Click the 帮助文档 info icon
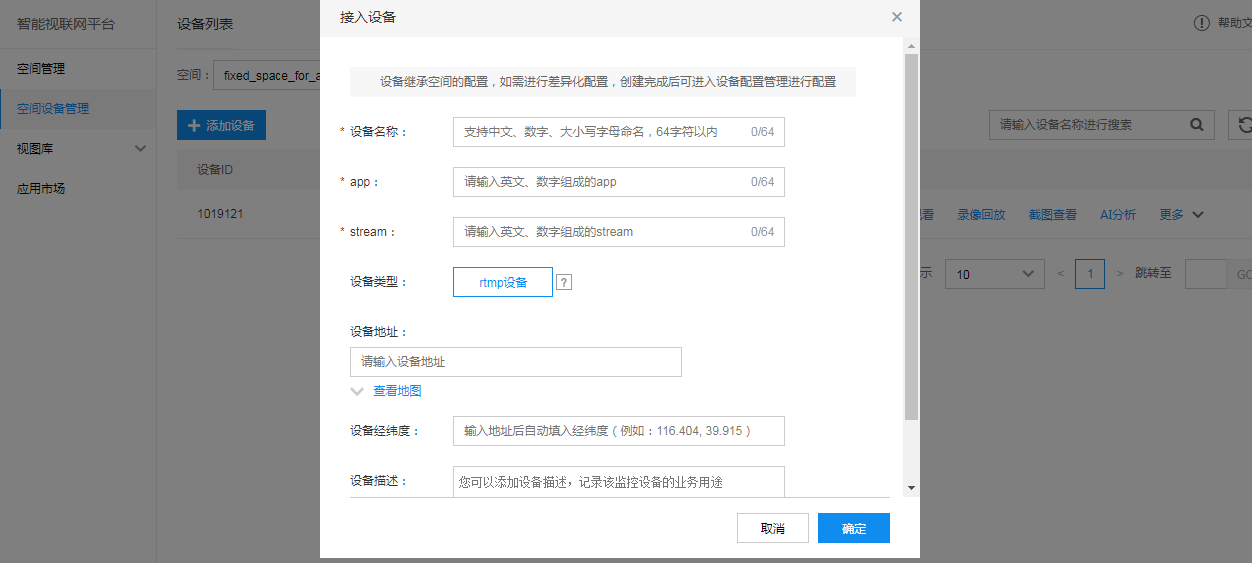The height and width of the screenshot is (563, 1252). (1202, 23)
